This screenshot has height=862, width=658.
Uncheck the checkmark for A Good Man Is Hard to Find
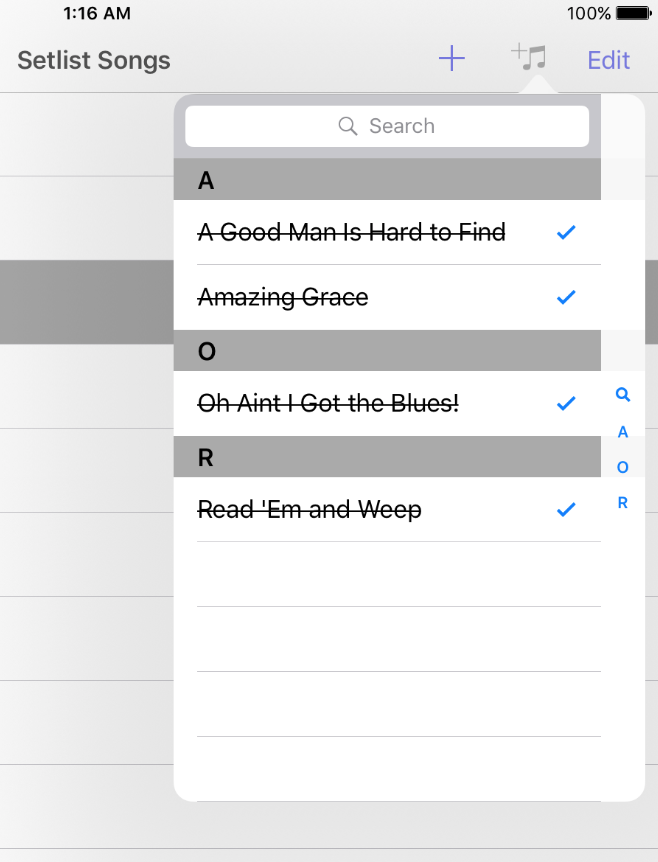coord(566,232)
